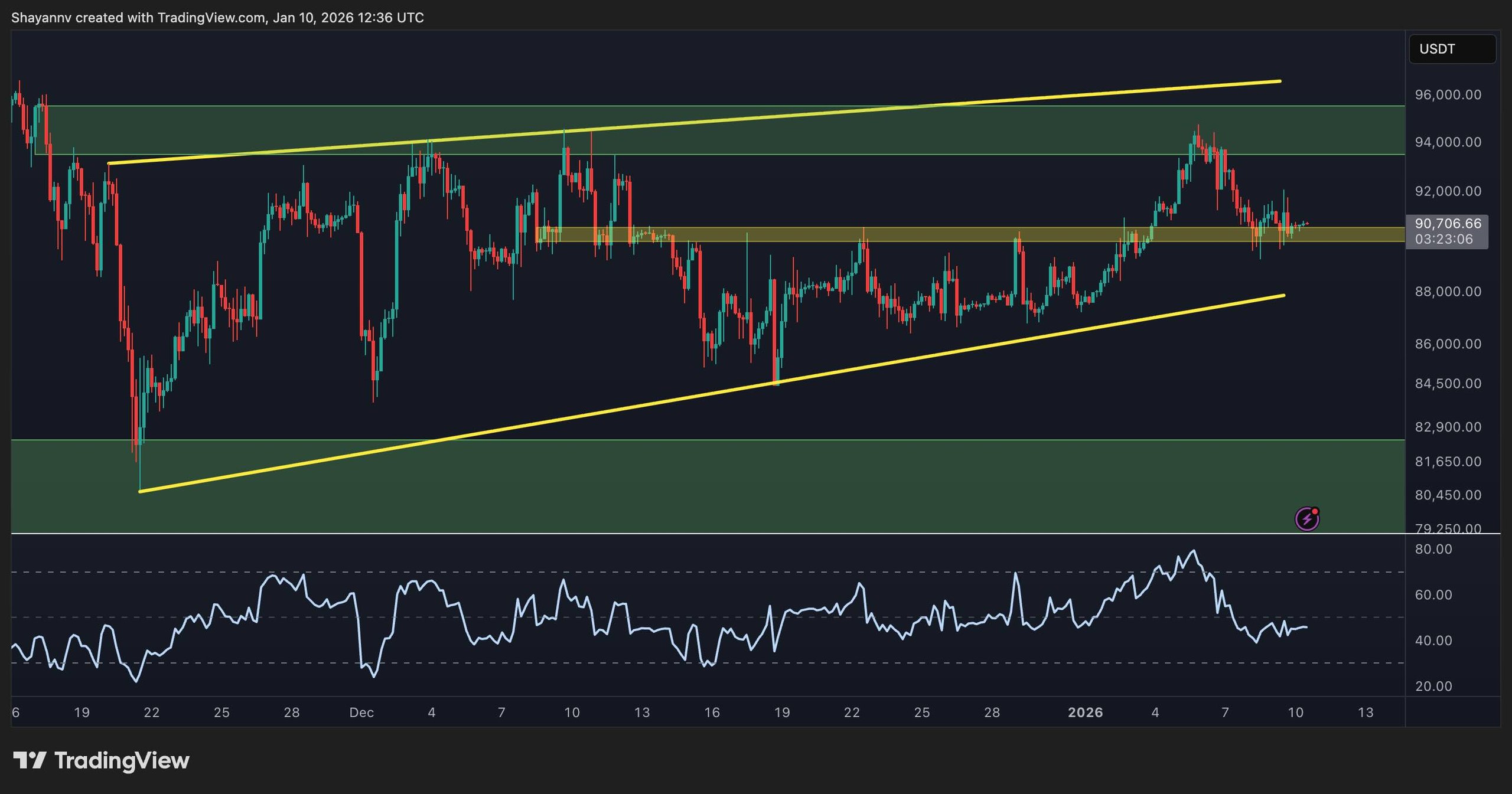Screen dimensions: 1512x794
Task: Click the 2026 label on time axis
Action: (1085, 713)
